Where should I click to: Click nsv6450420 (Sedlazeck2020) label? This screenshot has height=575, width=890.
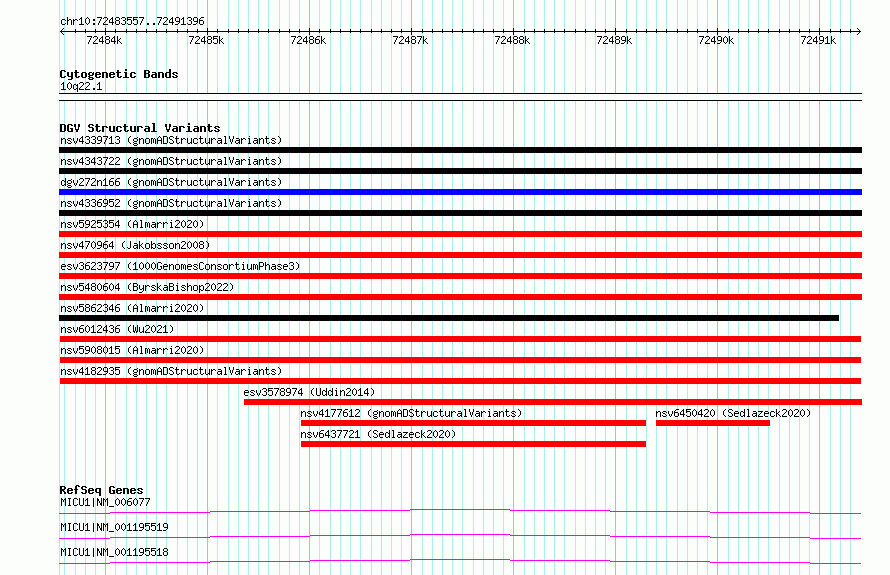point(733,413)
